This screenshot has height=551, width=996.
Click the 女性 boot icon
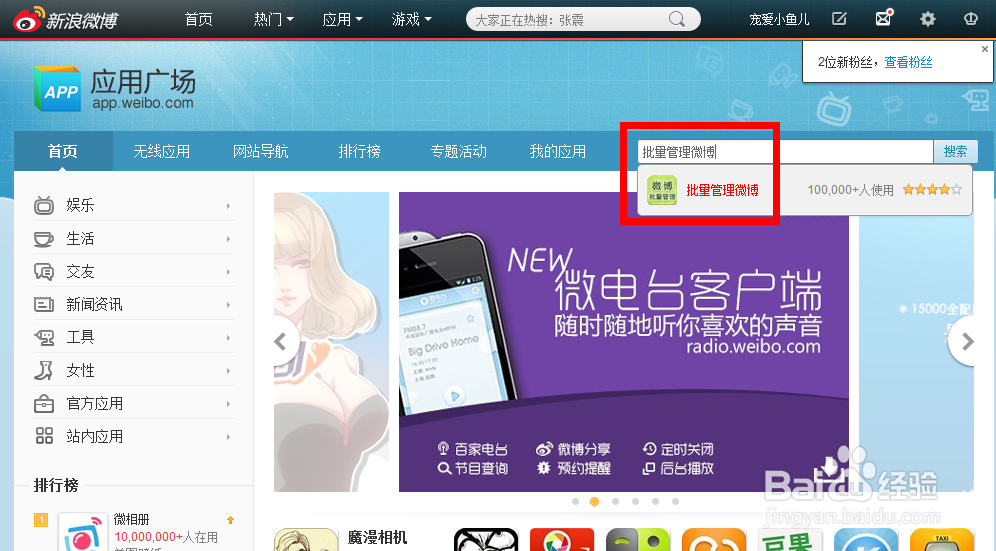click(x=44, y=371)
